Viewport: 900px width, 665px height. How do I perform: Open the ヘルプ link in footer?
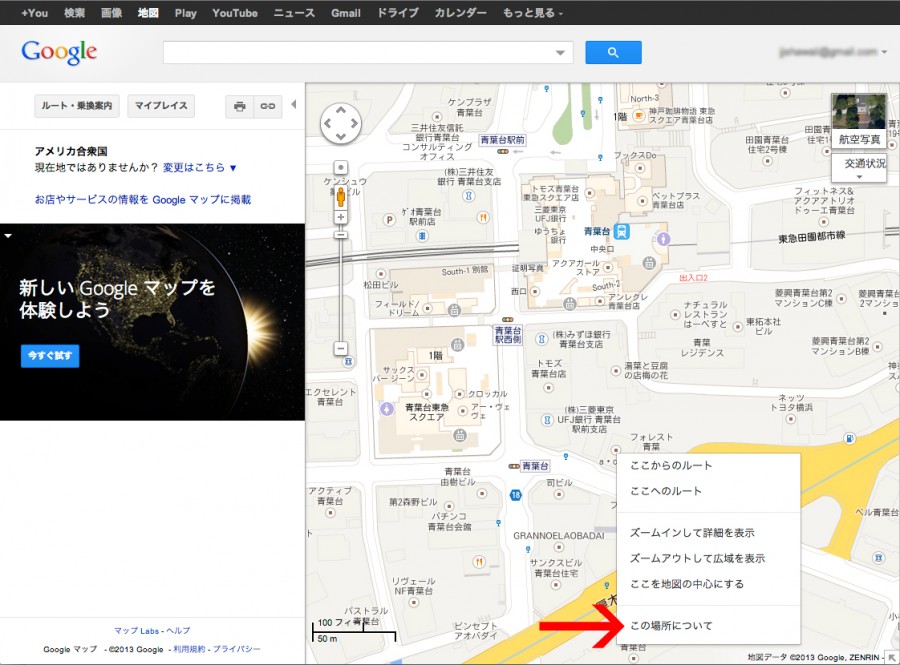click(x=179, y=631)
